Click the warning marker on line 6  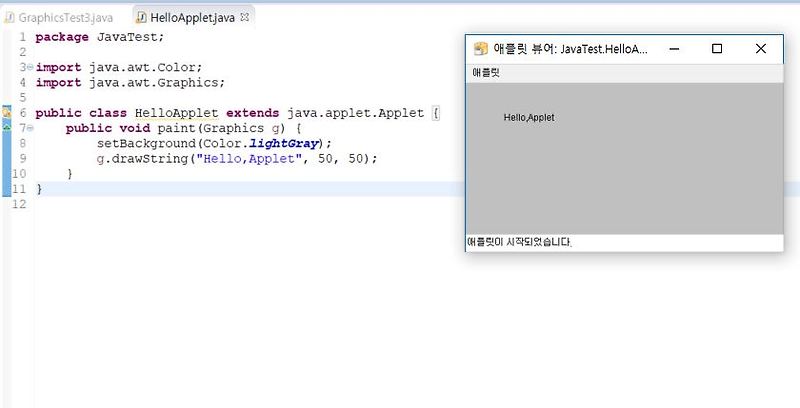tap(7, 112)
